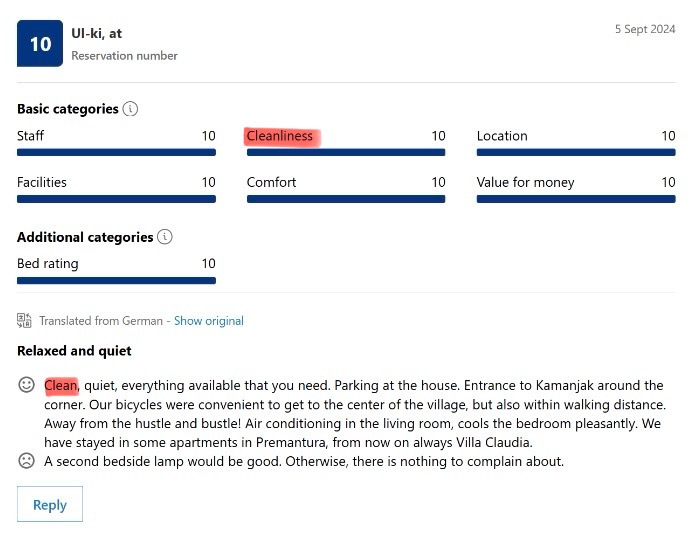Screen dimensions: 696x544
Task: Click the Reply button
Action: (x=50, y=504)
